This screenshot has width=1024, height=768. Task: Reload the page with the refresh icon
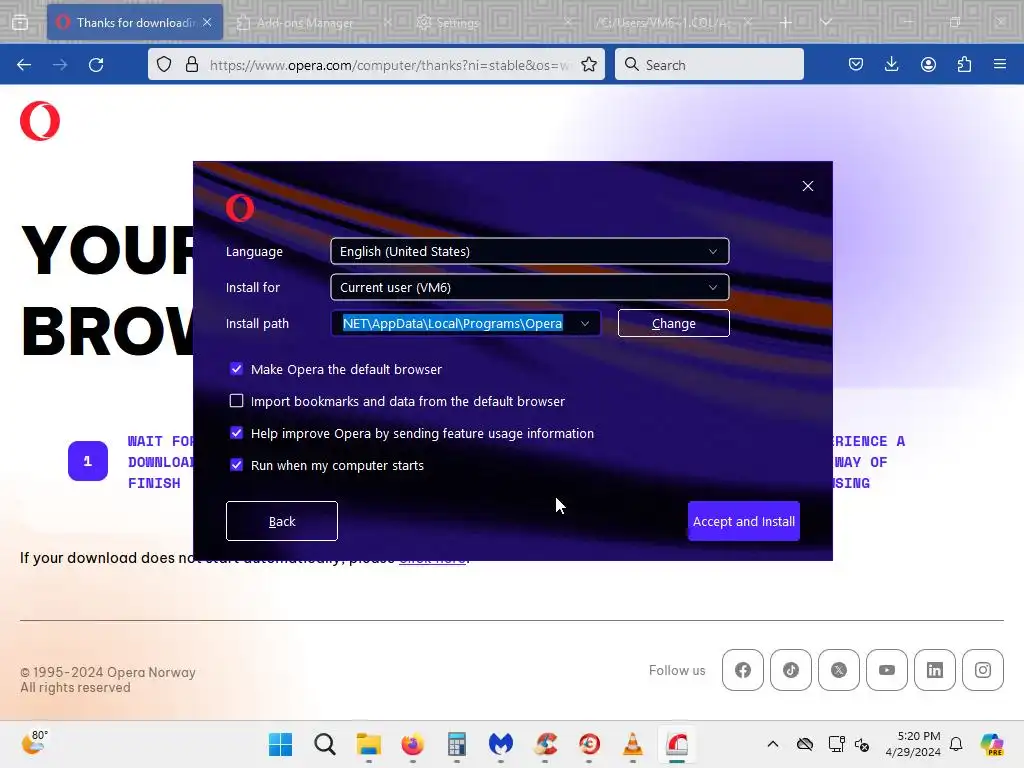click(96, 65)
